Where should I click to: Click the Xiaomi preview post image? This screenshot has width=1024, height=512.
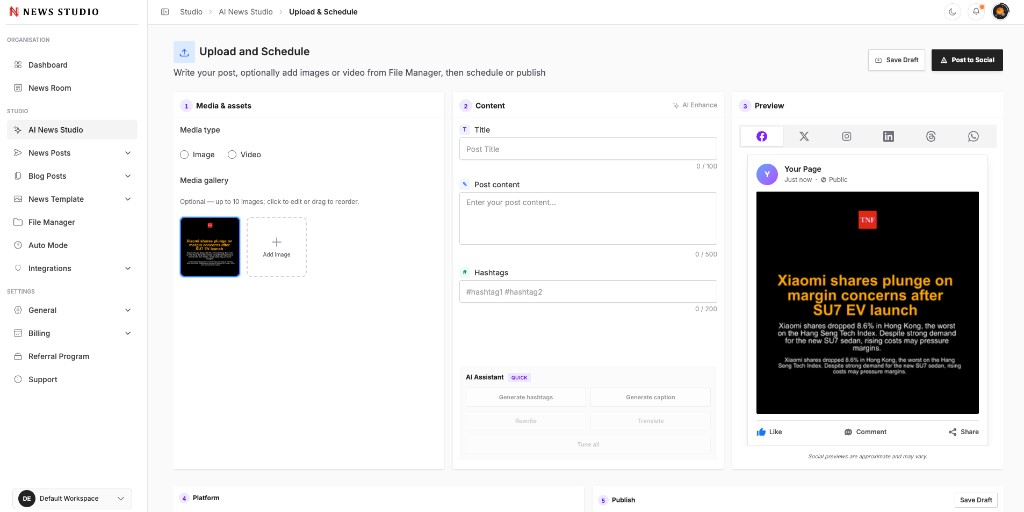(x=867, y=302)
